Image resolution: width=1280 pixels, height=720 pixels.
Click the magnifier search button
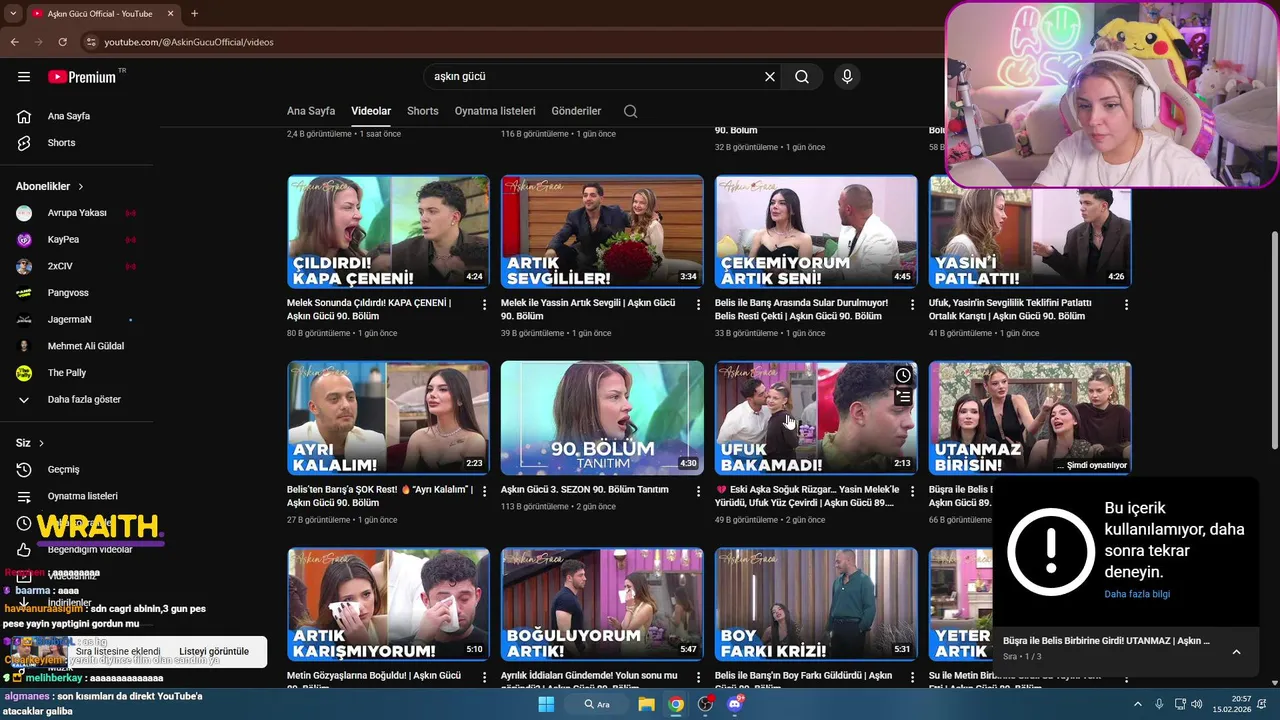point(802,77)
